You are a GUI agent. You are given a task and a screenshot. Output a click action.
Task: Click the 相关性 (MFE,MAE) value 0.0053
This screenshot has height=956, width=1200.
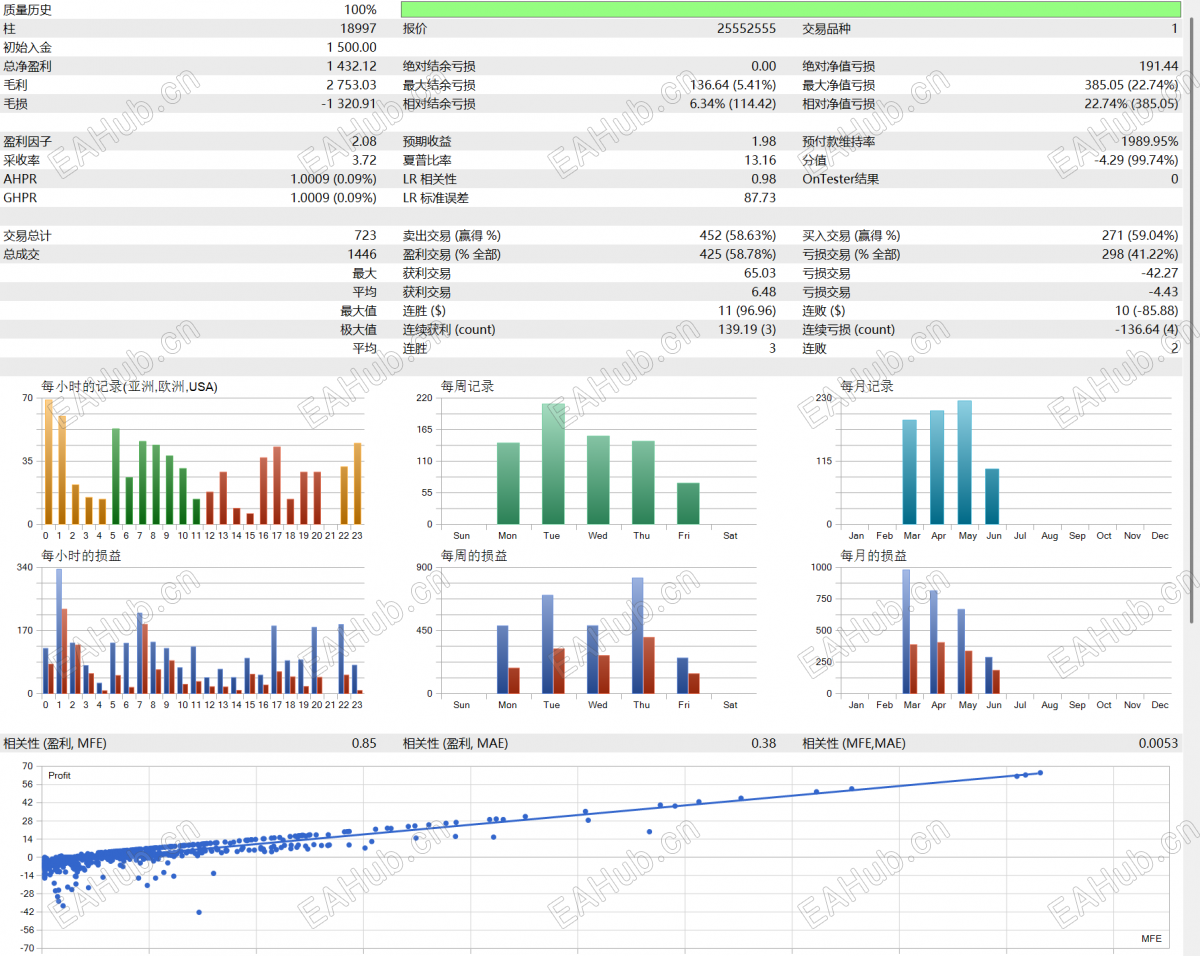[x=1159, y=743]
